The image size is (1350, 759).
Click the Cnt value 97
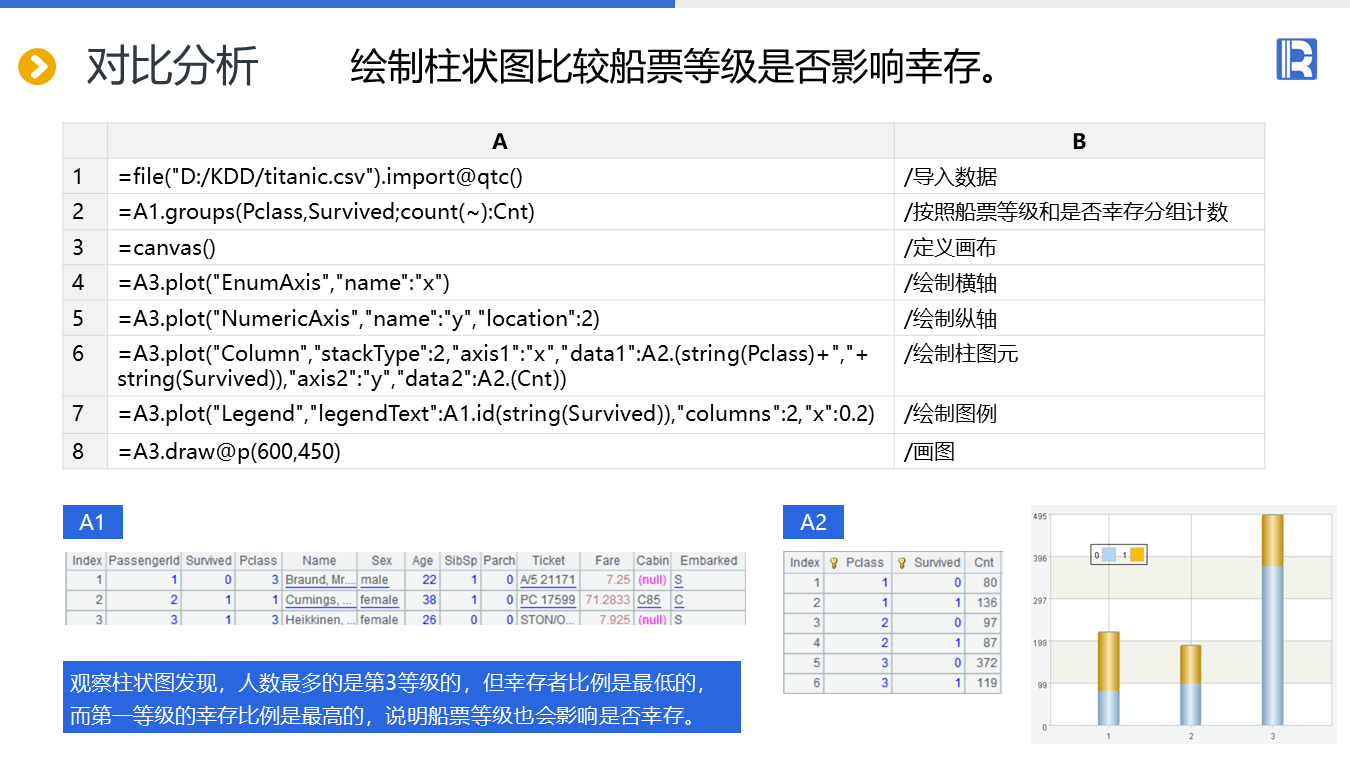point(990,623)
